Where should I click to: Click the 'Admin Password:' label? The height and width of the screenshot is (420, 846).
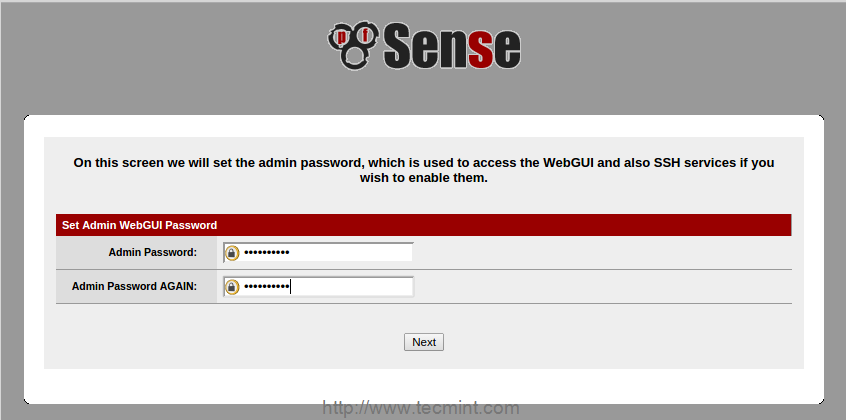(x=153, y=253)
